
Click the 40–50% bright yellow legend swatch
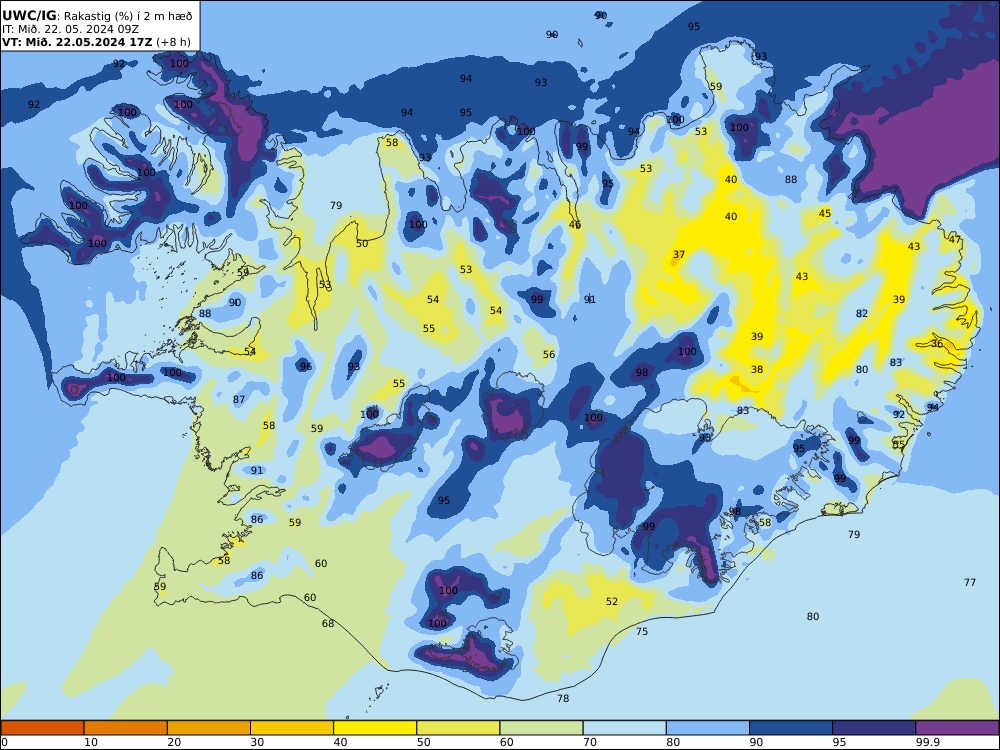(x=375, y=728)
